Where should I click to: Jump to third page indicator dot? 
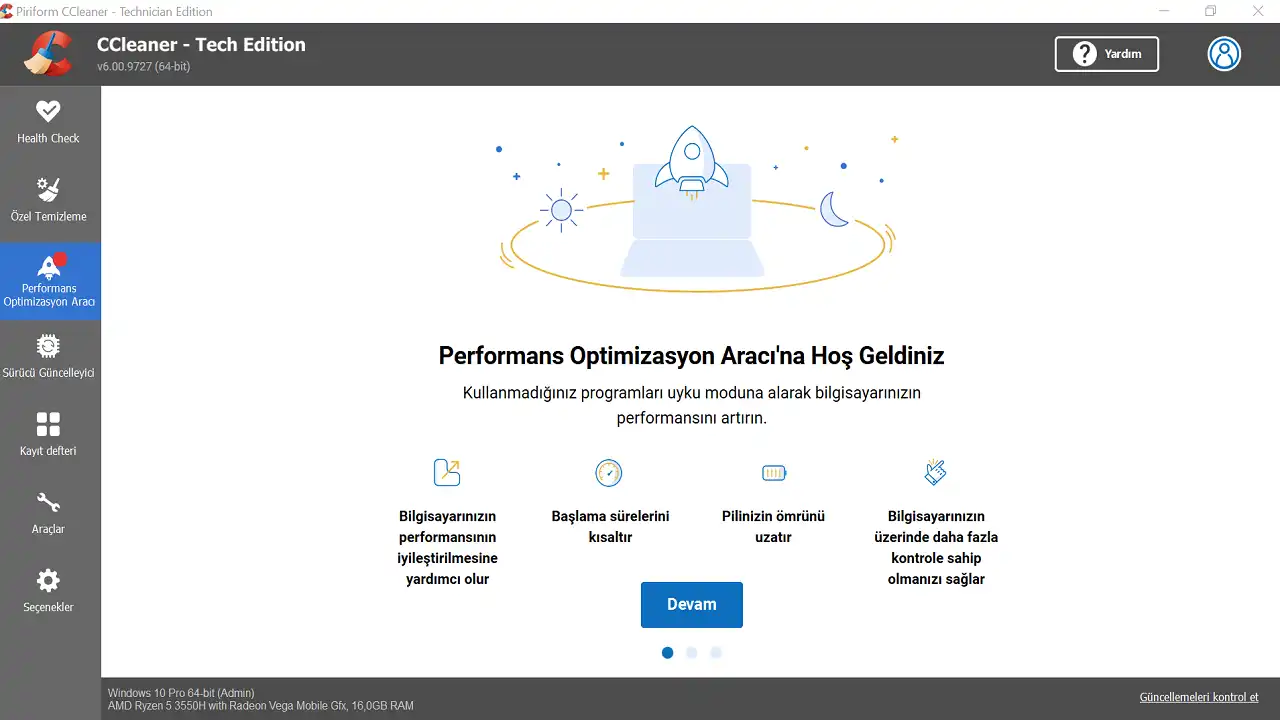[716, 653]
